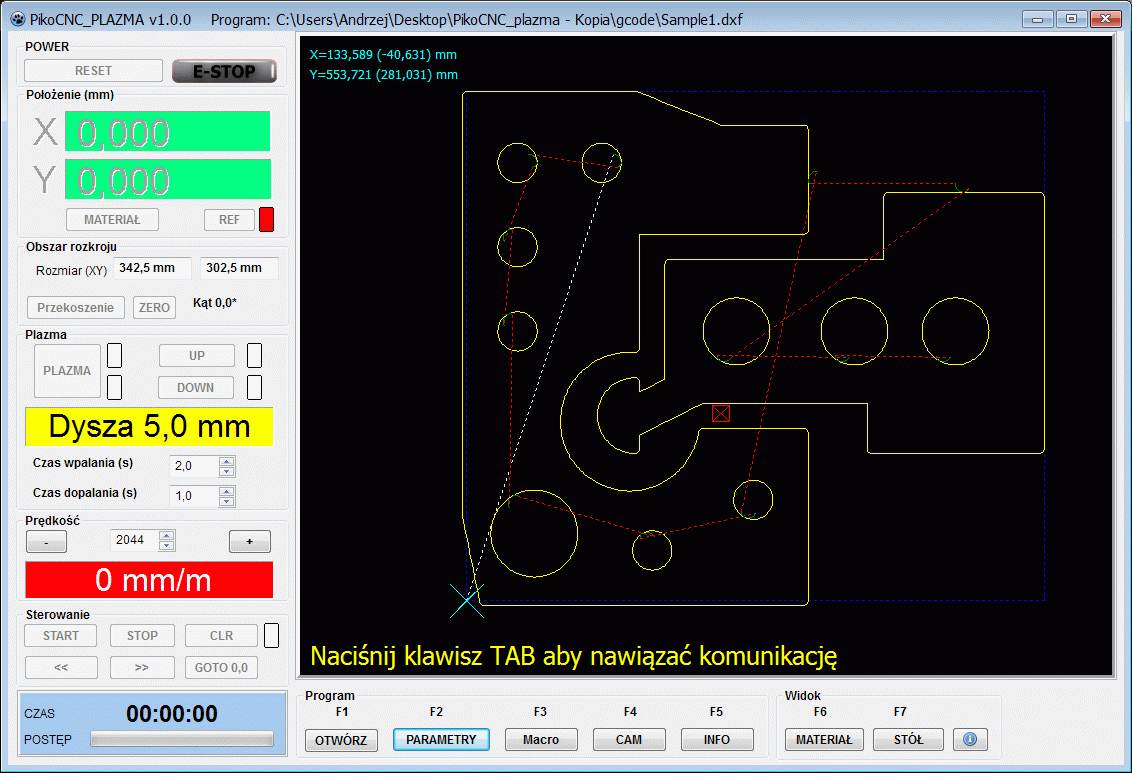Click the 342,5 mm size field
Viewport: 1132px width, 773px height.
(152, 268)
